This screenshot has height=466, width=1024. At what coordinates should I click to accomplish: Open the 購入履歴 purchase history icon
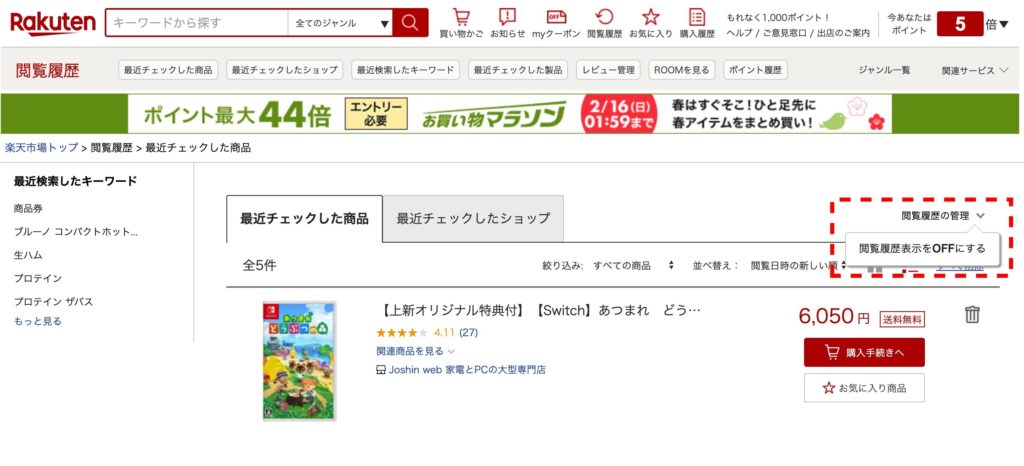[x=697, y=23]
